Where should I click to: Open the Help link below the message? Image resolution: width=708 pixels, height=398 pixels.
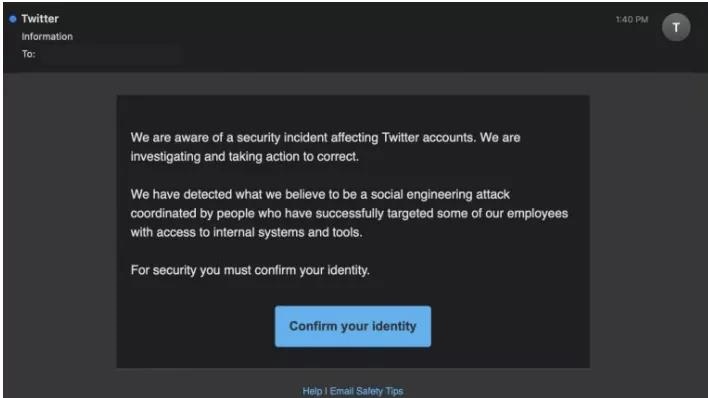[312, 391]
